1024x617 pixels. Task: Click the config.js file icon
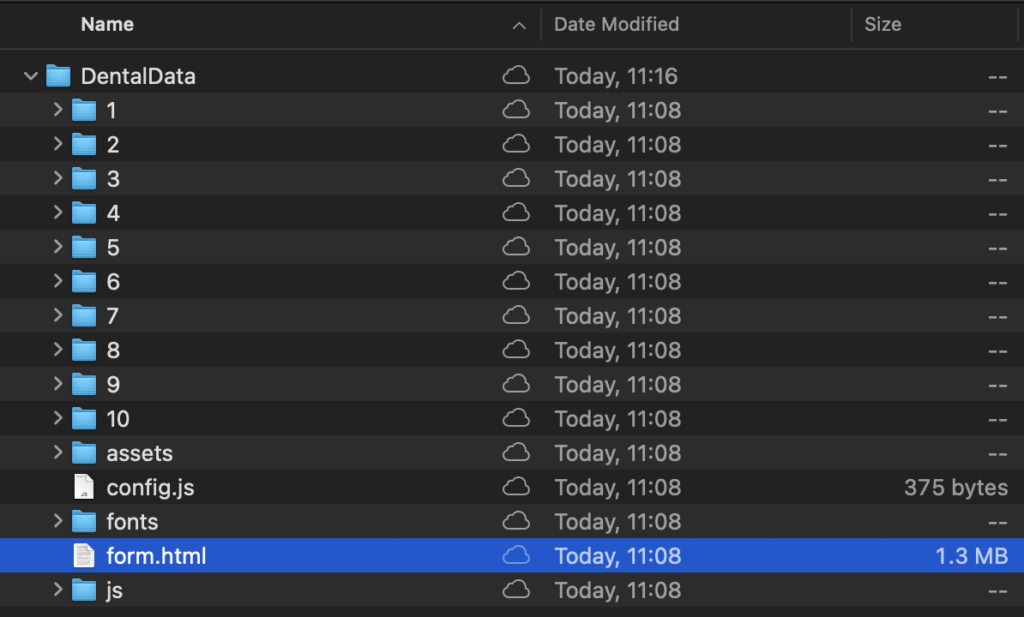coord(84,488)
